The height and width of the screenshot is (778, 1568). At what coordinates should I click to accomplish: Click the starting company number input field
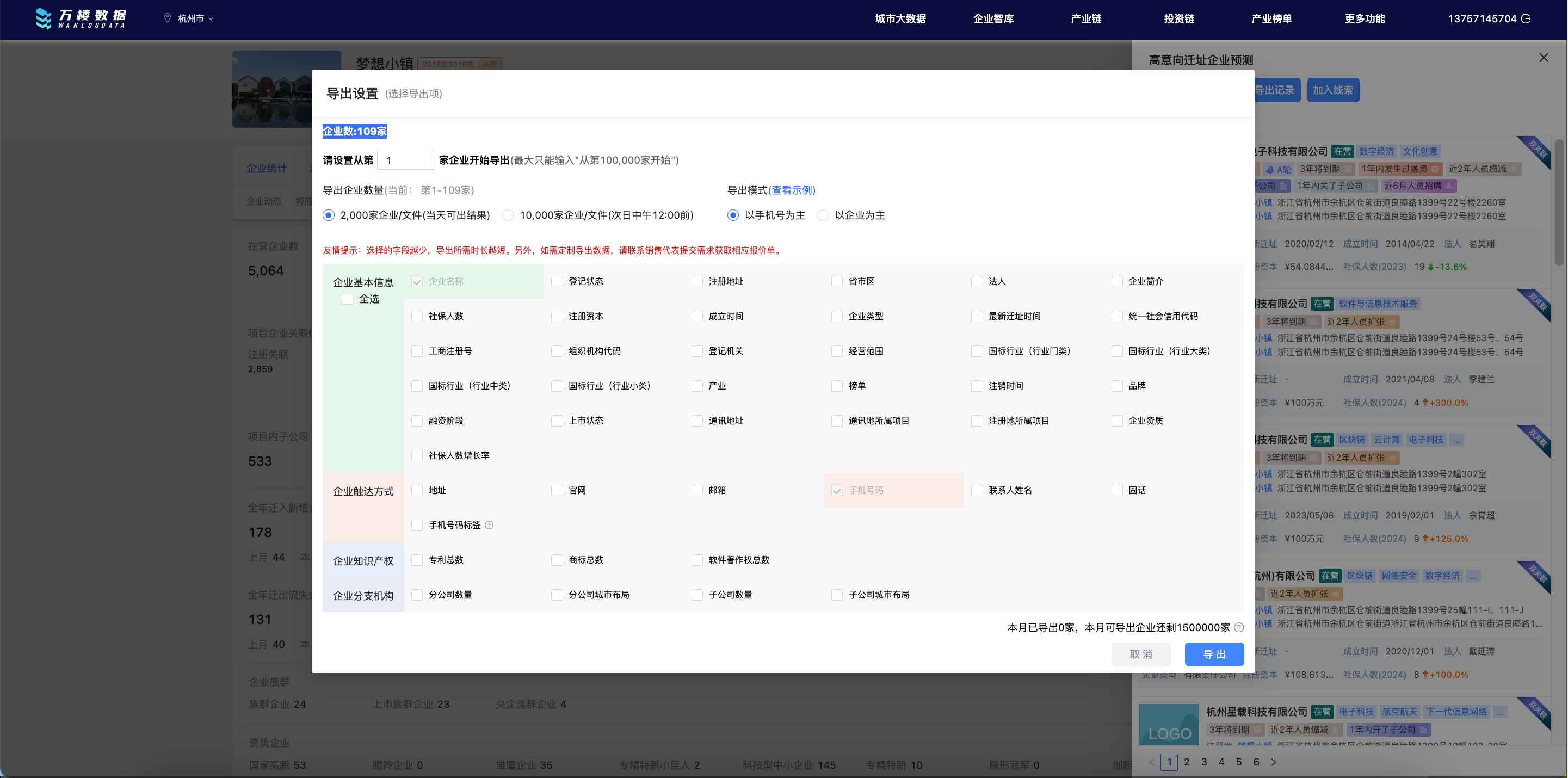[x=406, y=160]
